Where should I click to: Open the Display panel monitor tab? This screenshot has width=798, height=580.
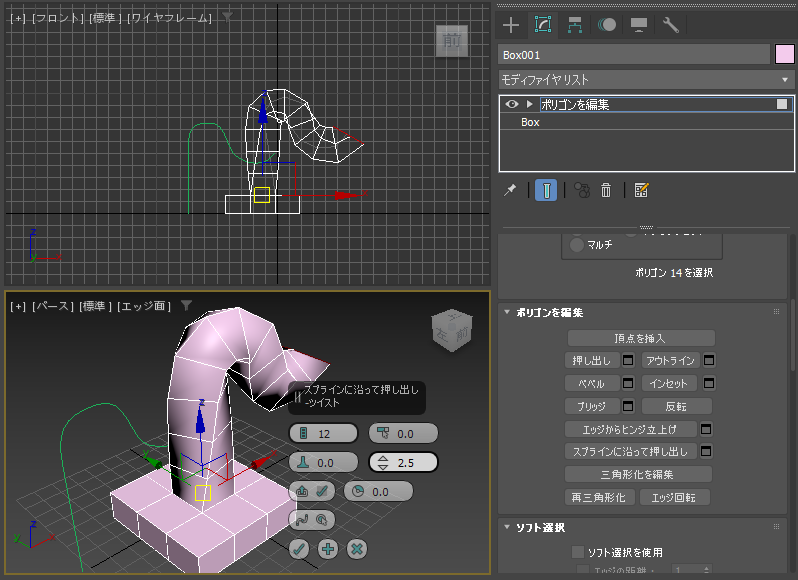tap(639, 25)
